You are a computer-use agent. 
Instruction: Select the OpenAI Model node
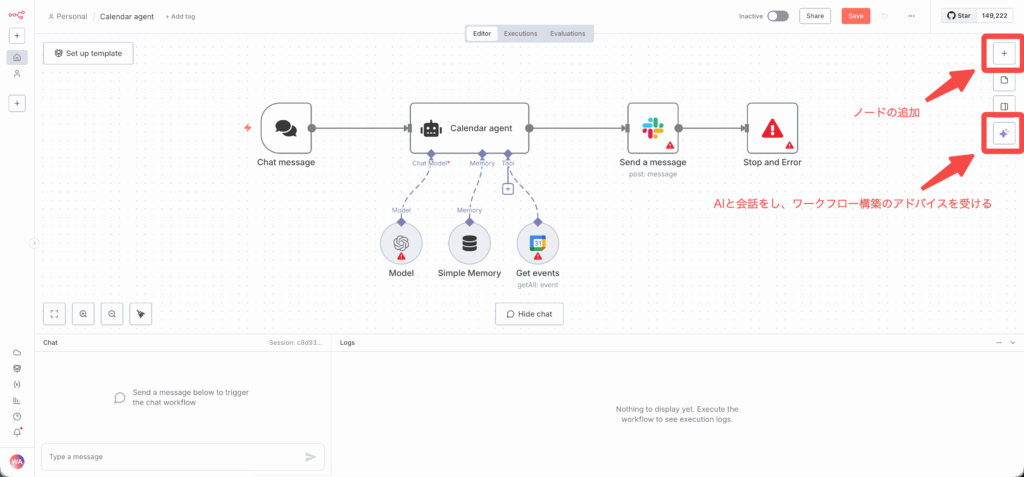click(401, 244)
